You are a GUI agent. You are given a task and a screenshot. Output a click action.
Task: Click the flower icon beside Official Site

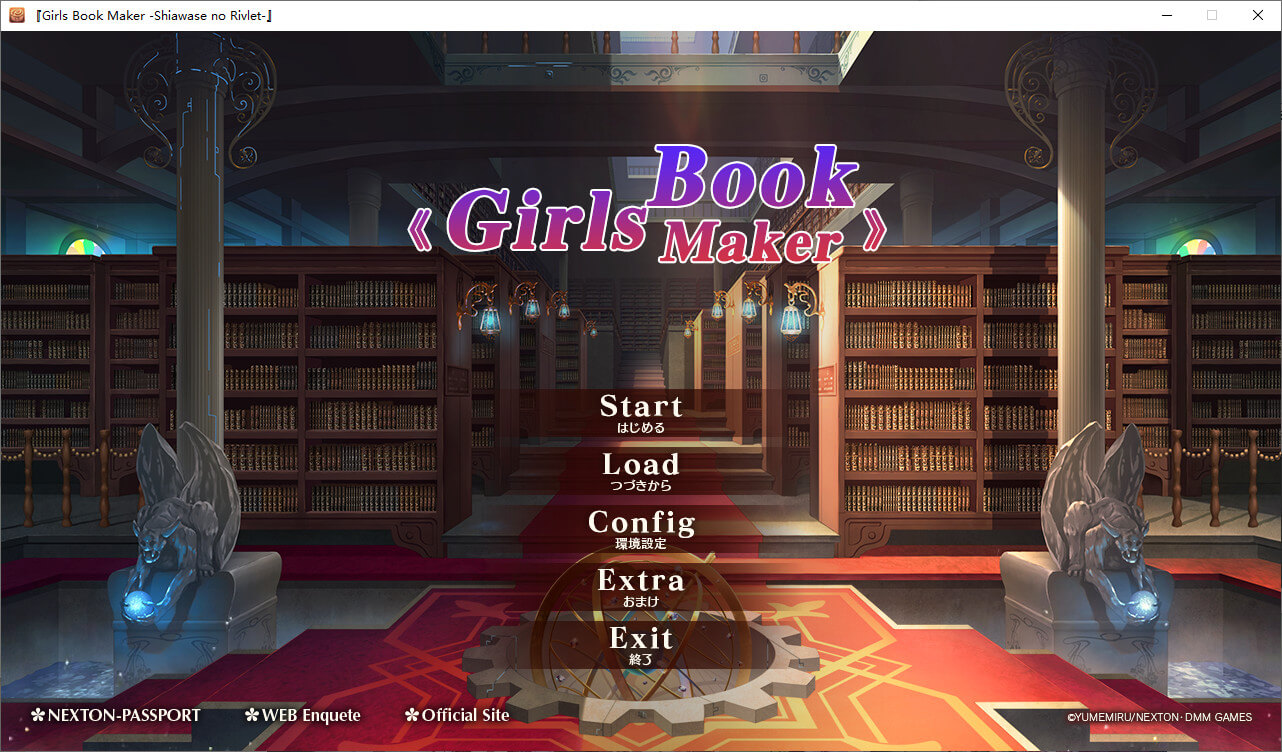coord(412,715)
